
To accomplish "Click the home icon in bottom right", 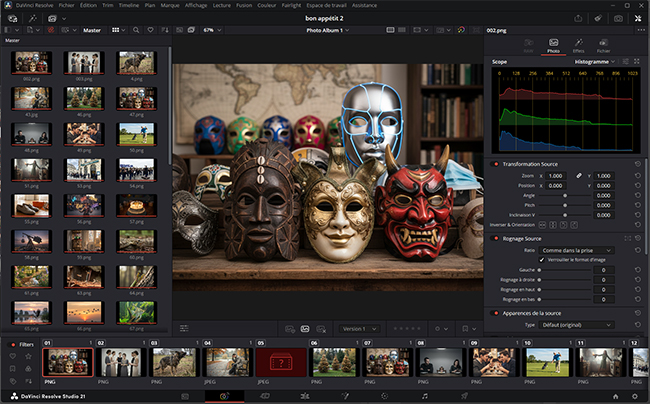I will point(616,397).
